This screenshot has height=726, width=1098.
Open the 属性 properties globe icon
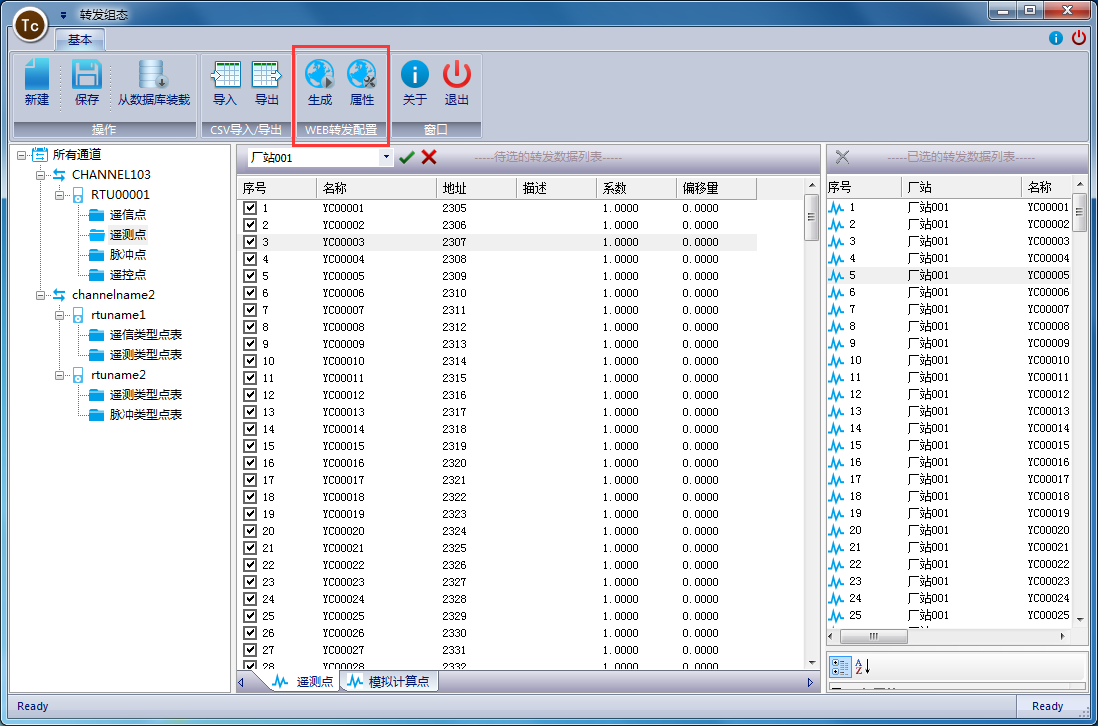pyautogui.click(x=361, y=74)
